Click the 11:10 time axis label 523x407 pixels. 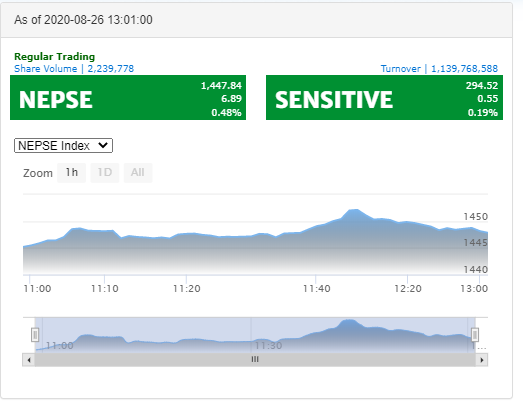pyautogui.click(x=105, y=289)
